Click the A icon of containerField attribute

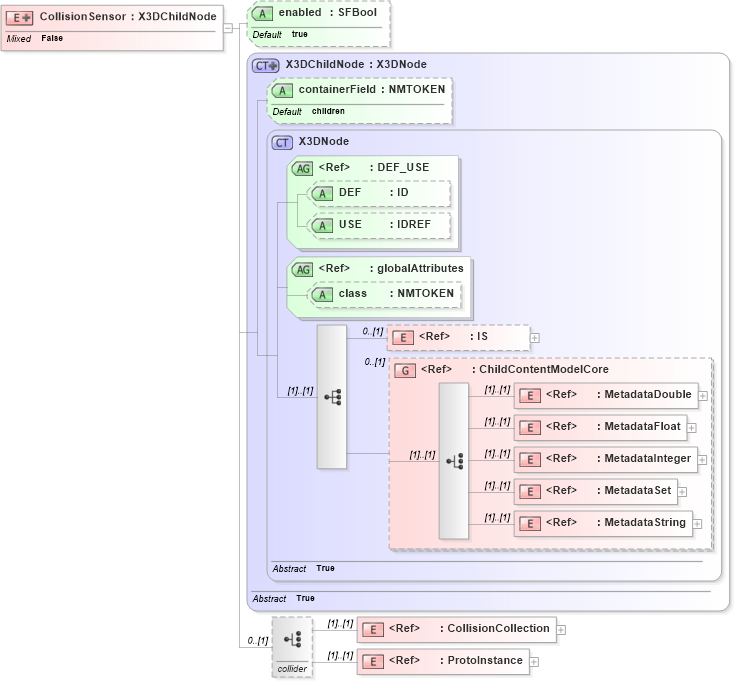(282, 91)
